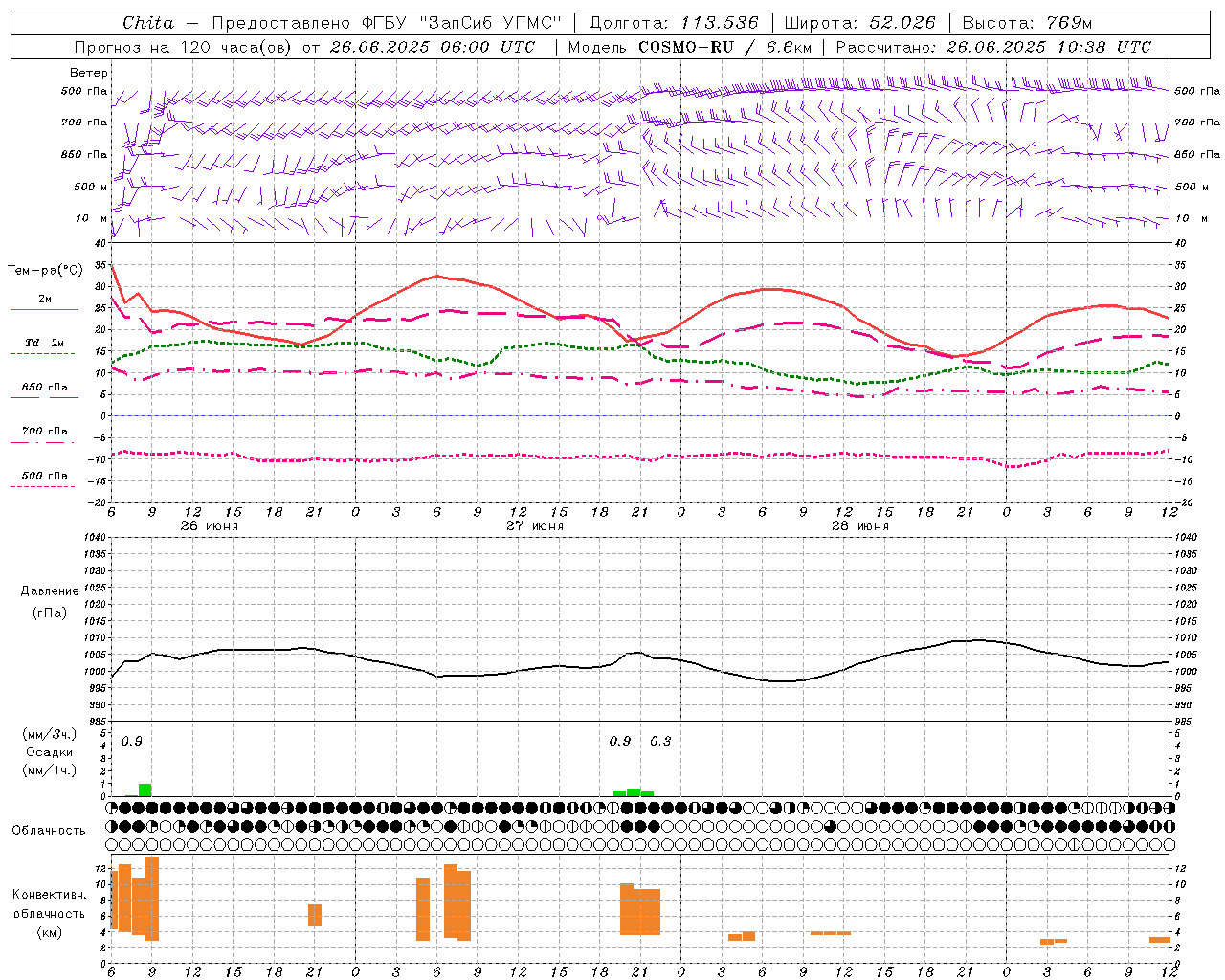Click the "Давление" pressure panel label
This screenshot has height=980, width=1225.
tap(50, 591)
